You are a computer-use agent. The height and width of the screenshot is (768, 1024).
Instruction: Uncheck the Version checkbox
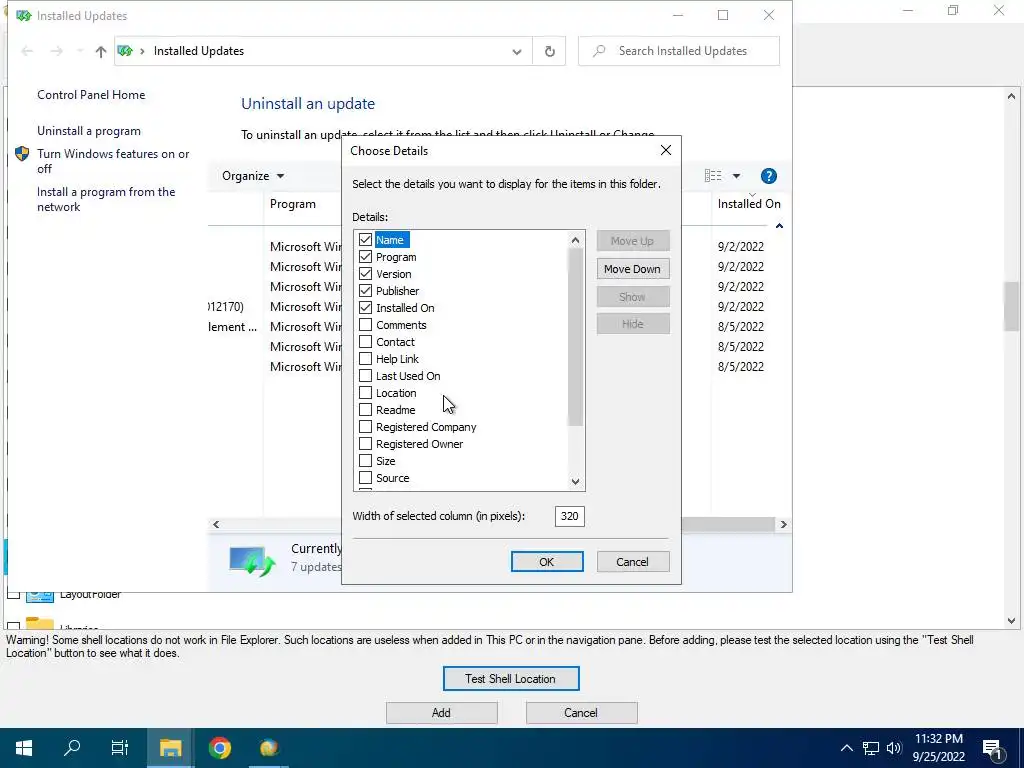click(365, 274)
